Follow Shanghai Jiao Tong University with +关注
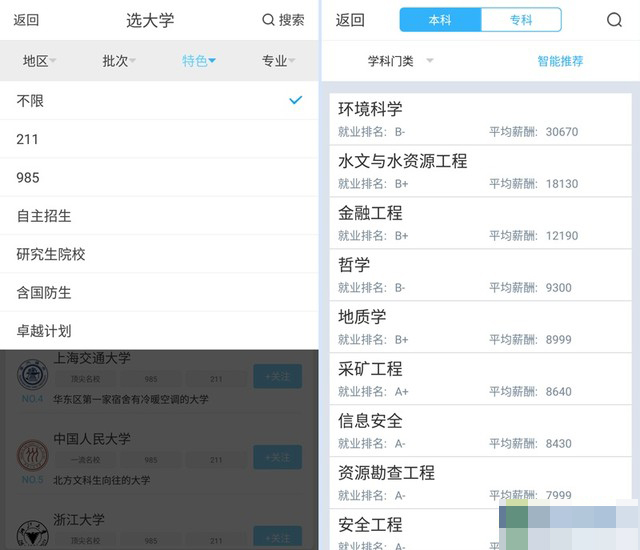Viewport: 640px width, 550px height. (x=278, y=376)
